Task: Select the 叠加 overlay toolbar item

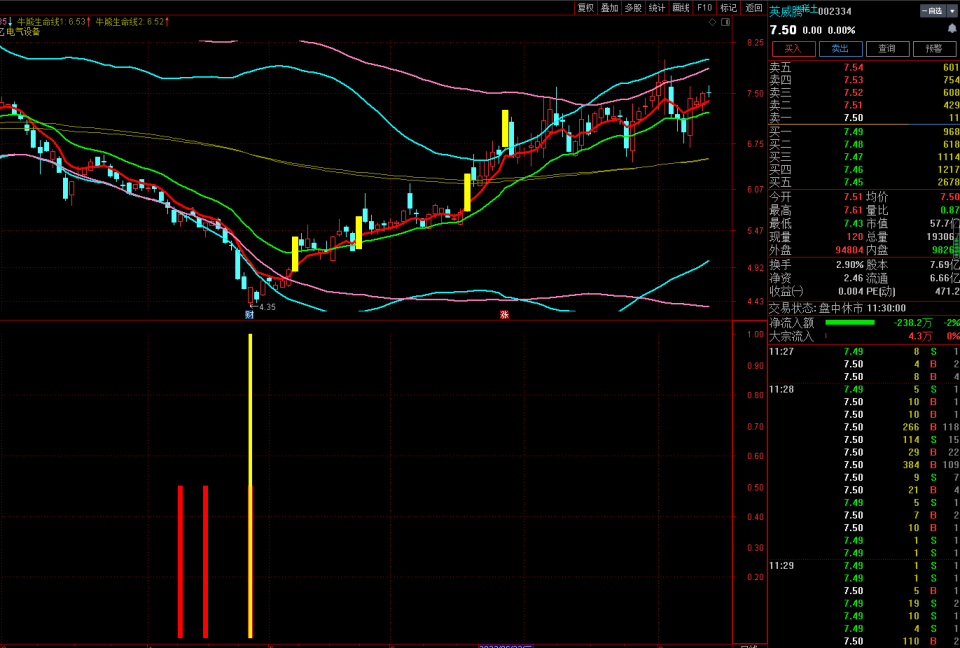Action: tap(610, 7)
